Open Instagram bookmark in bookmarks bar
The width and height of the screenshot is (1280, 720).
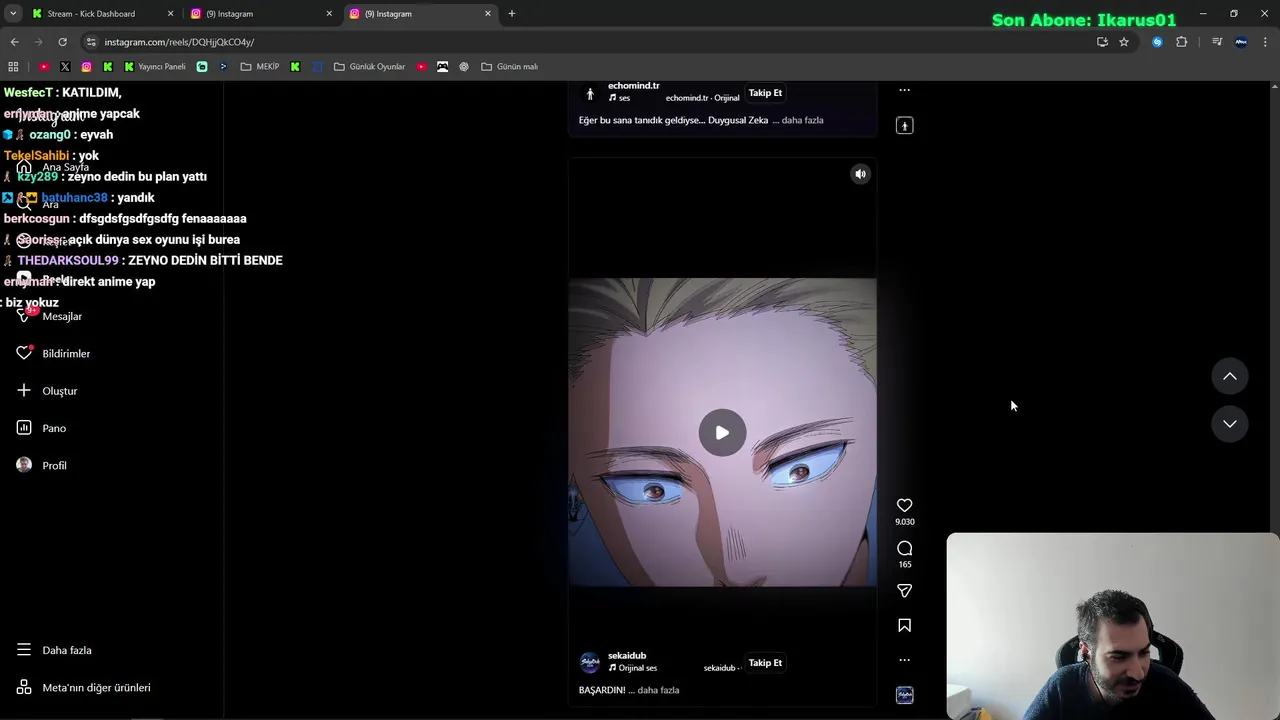(86, 67)
